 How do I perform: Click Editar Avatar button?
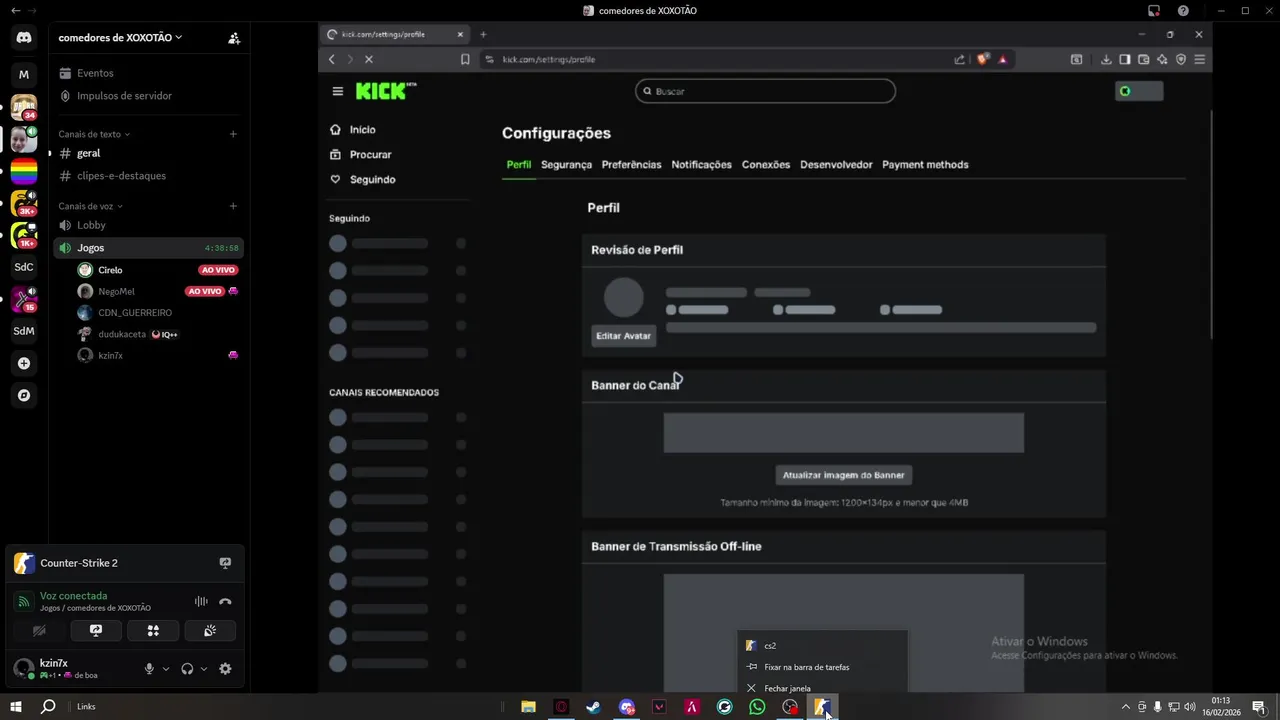point(623,336)
